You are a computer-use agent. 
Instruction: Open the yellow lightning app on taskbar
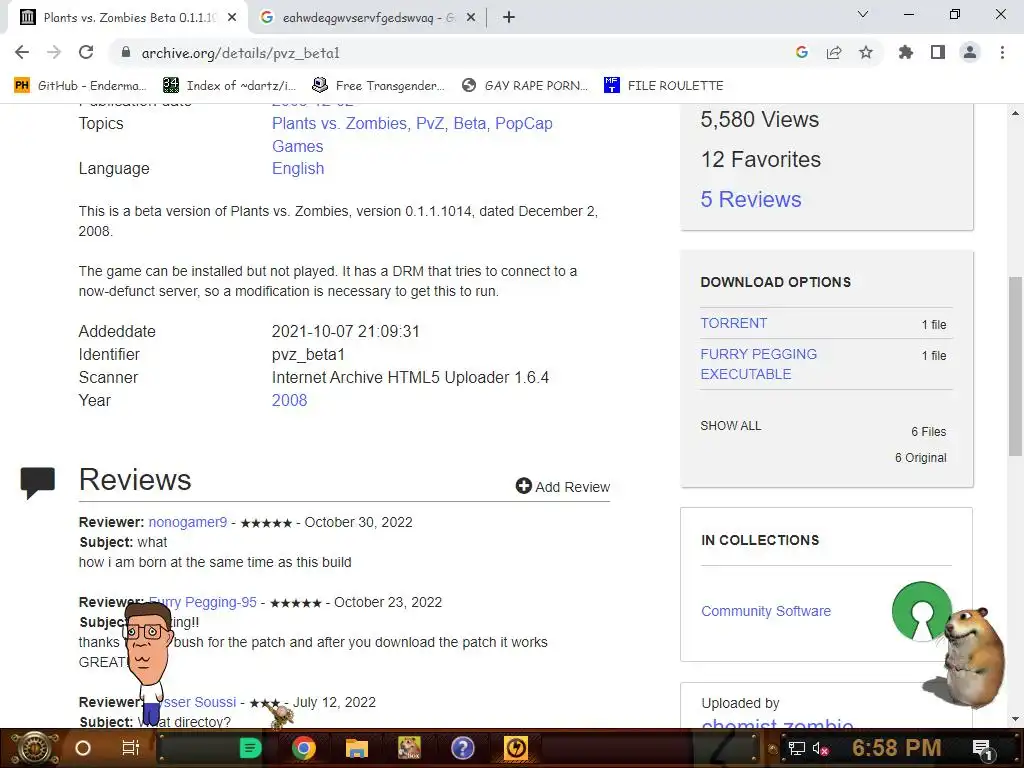tap(516, 748)
